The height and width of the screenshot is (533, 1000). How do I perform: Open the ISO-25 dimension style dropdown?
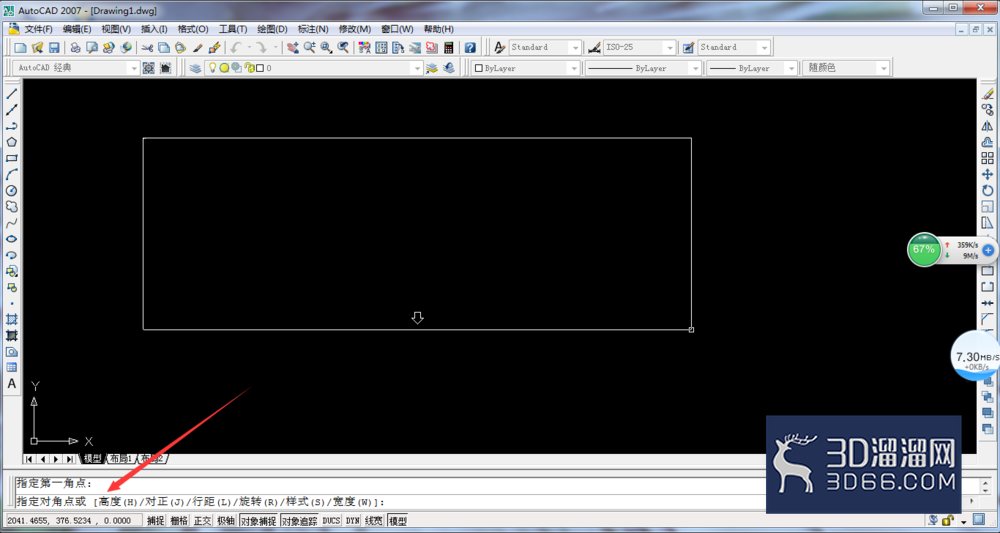coord(669,48)
